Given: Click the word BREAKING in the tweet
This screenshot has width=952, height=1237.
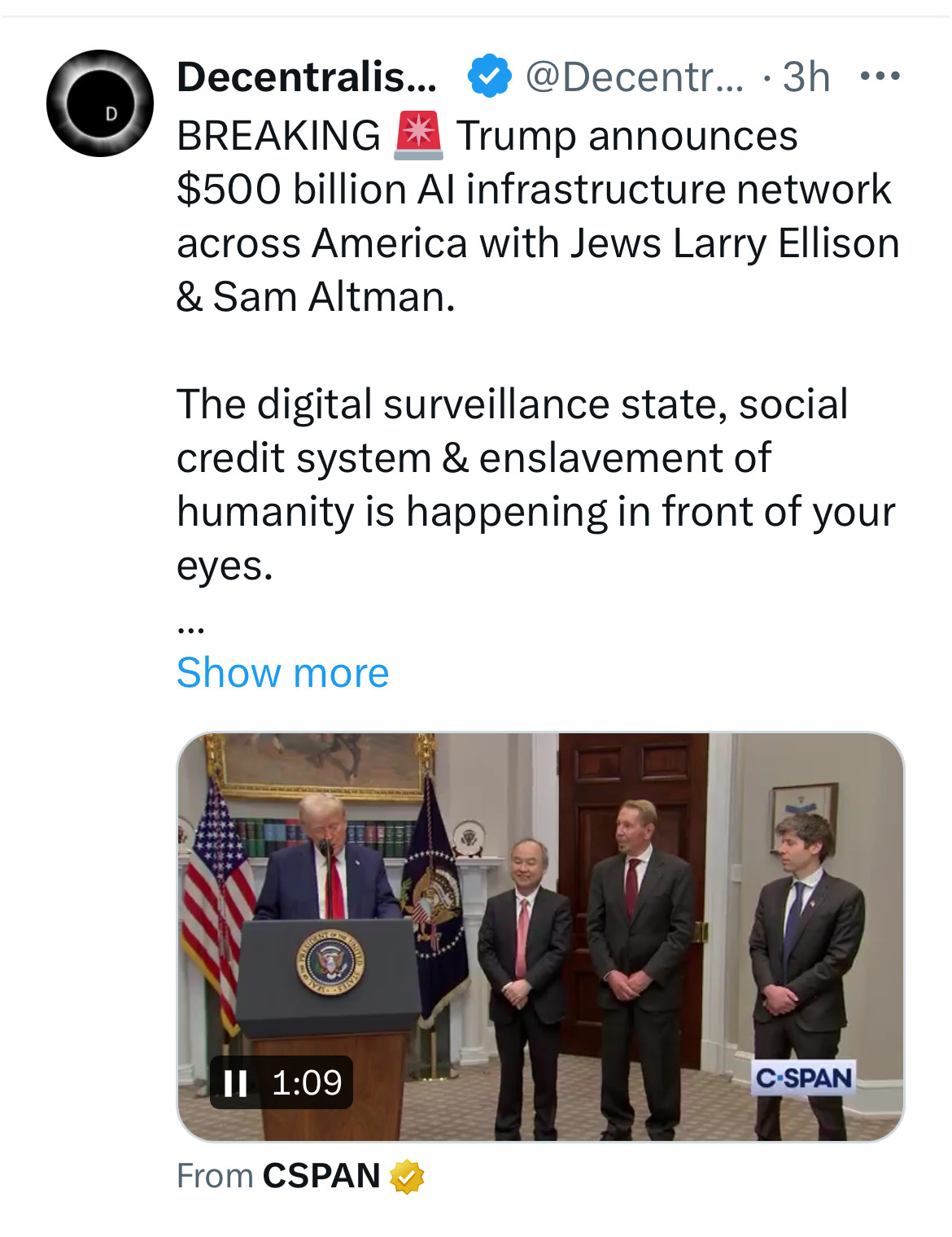Looking at the screenshot, I should tap(278, 136).
